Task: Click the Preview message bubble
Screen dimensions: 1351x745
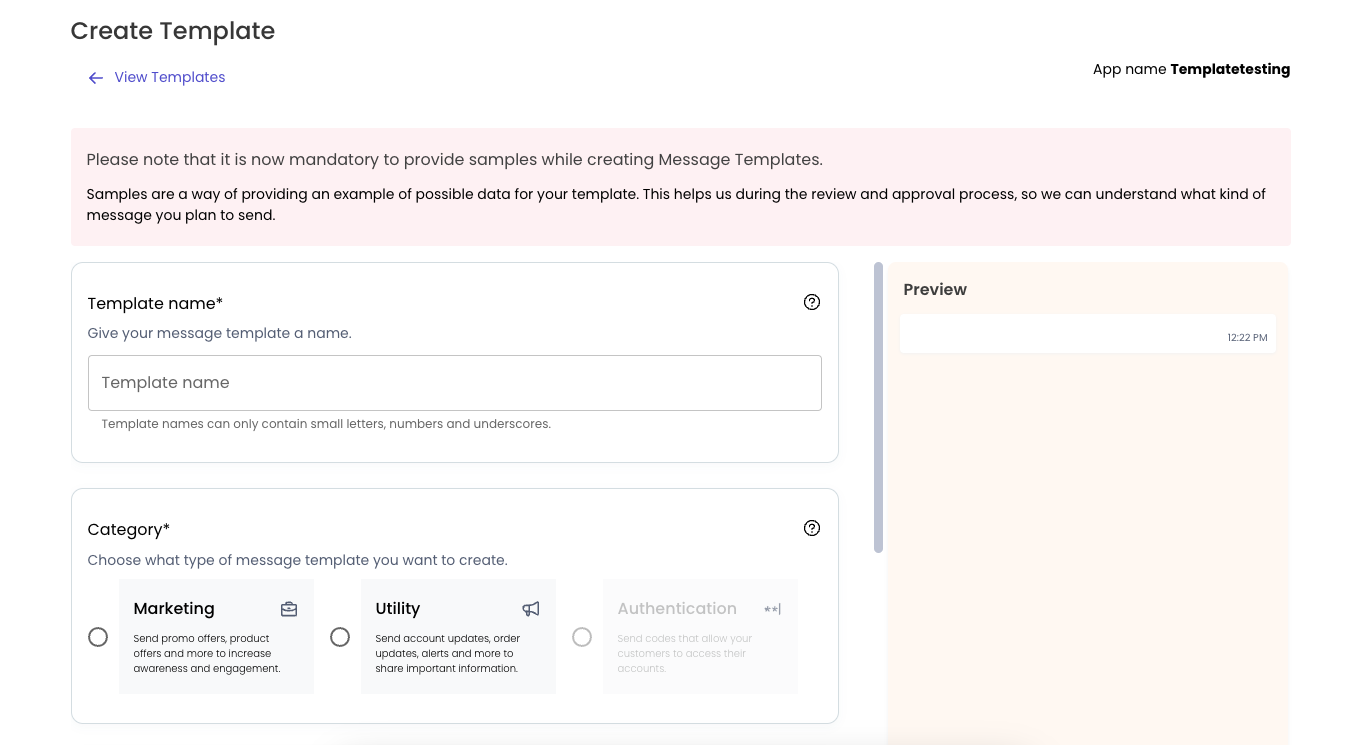Action: click(1088, 333)
